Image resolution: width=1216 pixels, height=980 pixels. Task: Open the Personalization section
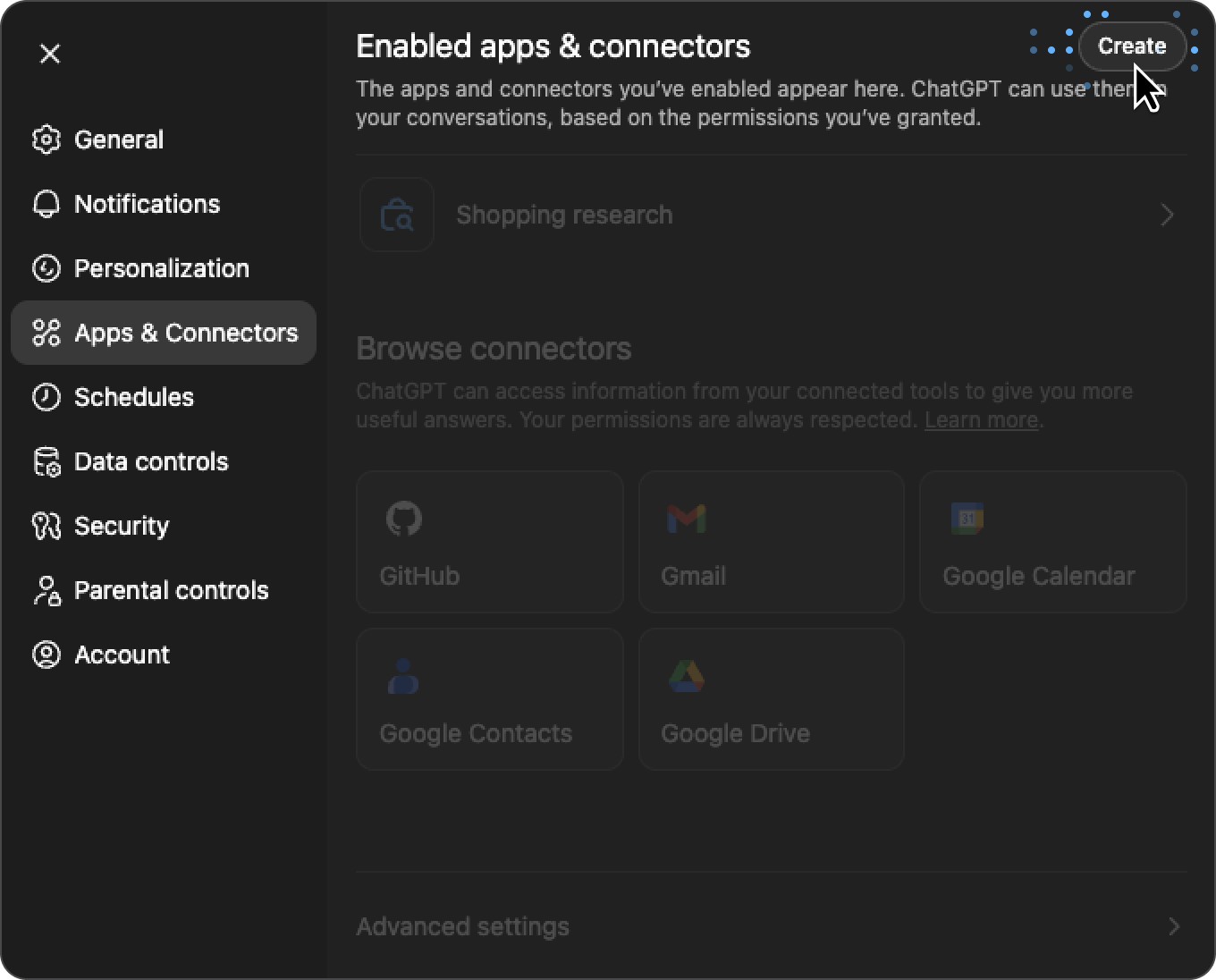[161, 268]
